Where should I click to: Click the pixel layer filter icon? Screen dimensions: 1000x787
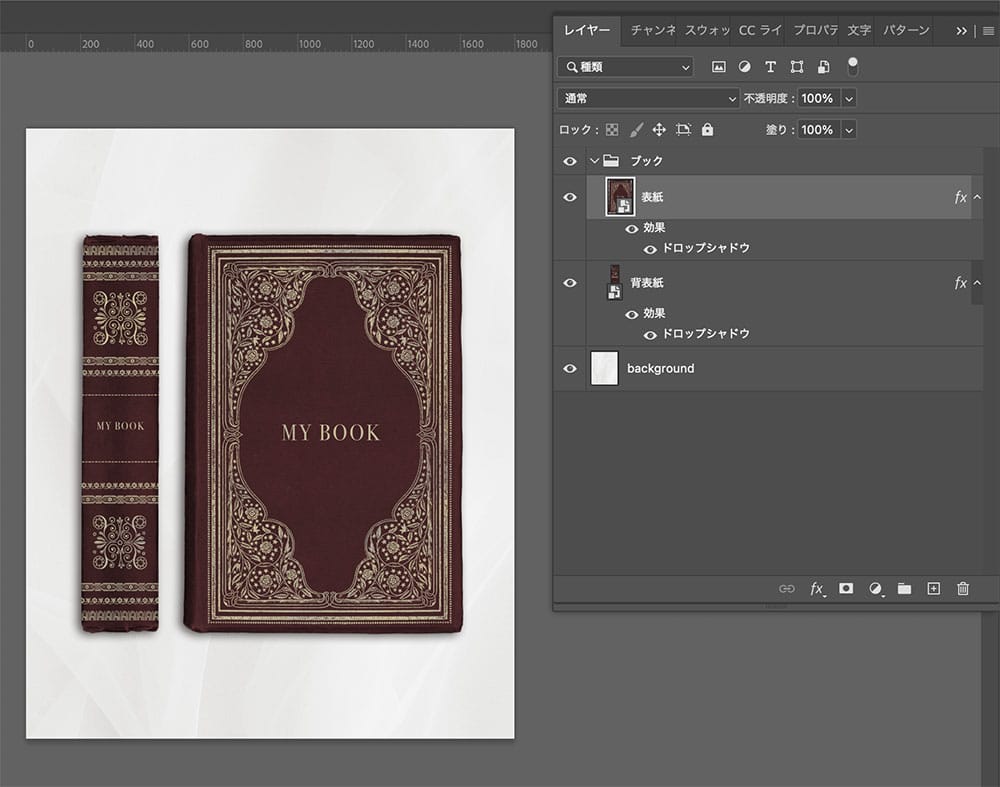(x=718, y=67)
